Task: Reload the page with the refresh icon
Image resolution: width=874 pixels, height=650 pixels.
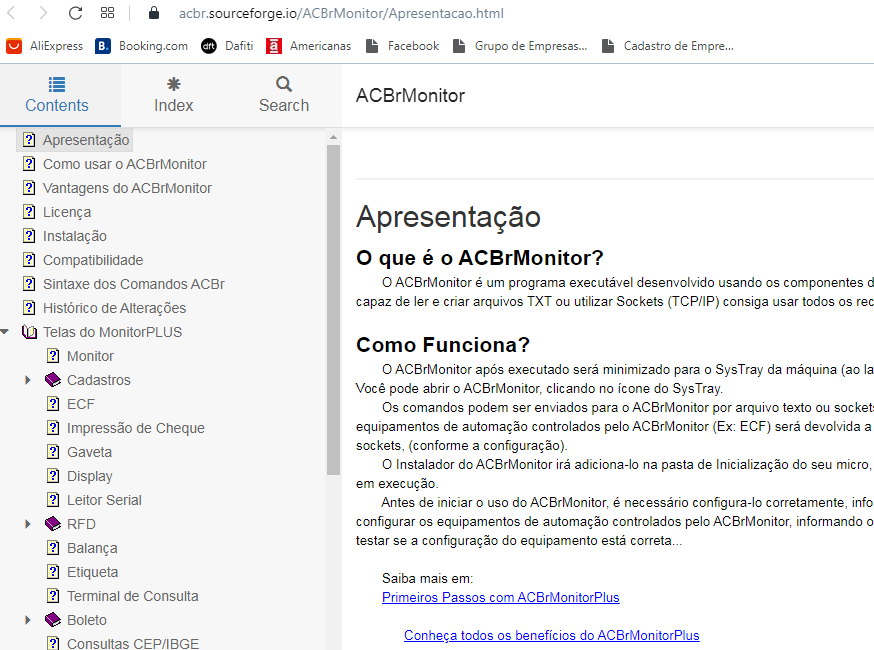Action: click(75, 13)
